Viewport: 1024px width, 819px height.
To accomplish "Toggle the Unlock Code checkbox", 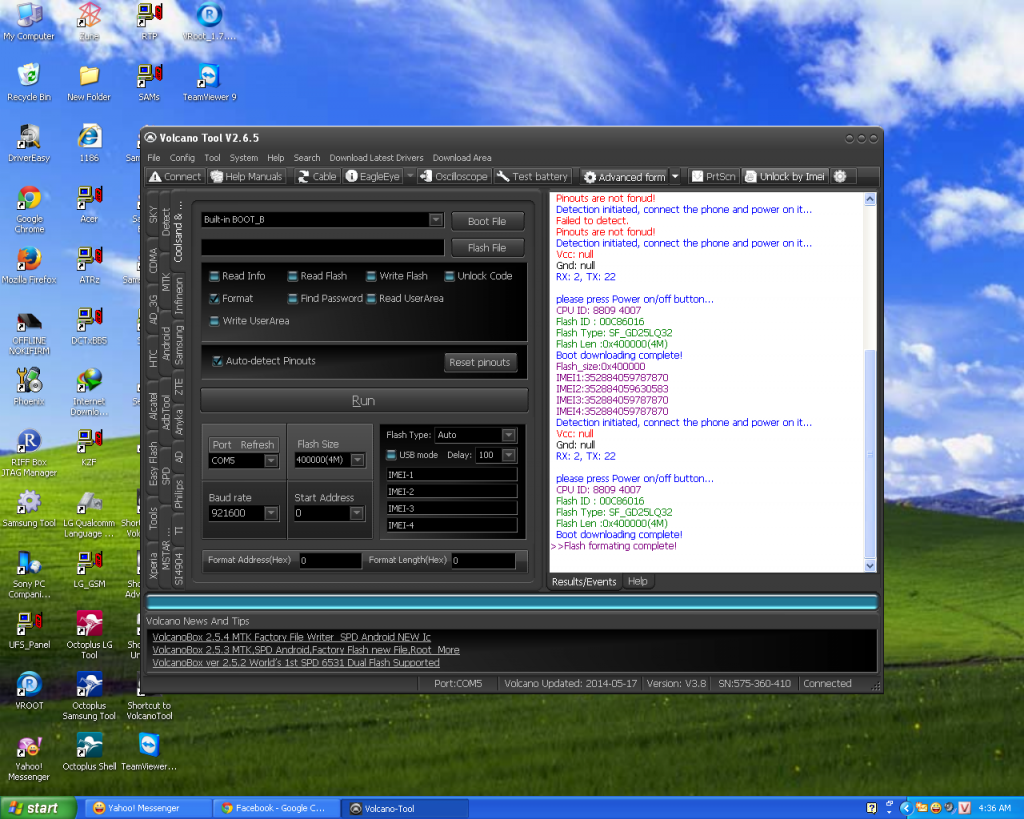I will tap(449, 276).
